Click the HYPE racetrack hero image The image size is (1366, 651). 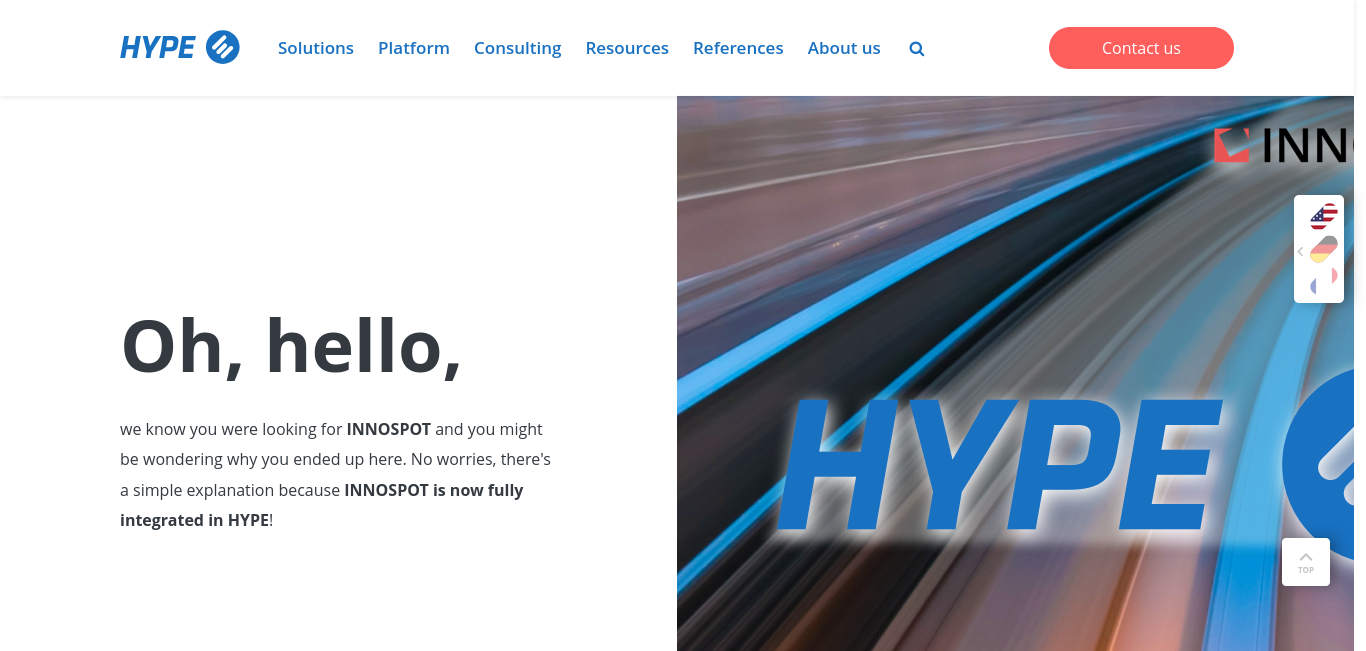click(1015, 373)
